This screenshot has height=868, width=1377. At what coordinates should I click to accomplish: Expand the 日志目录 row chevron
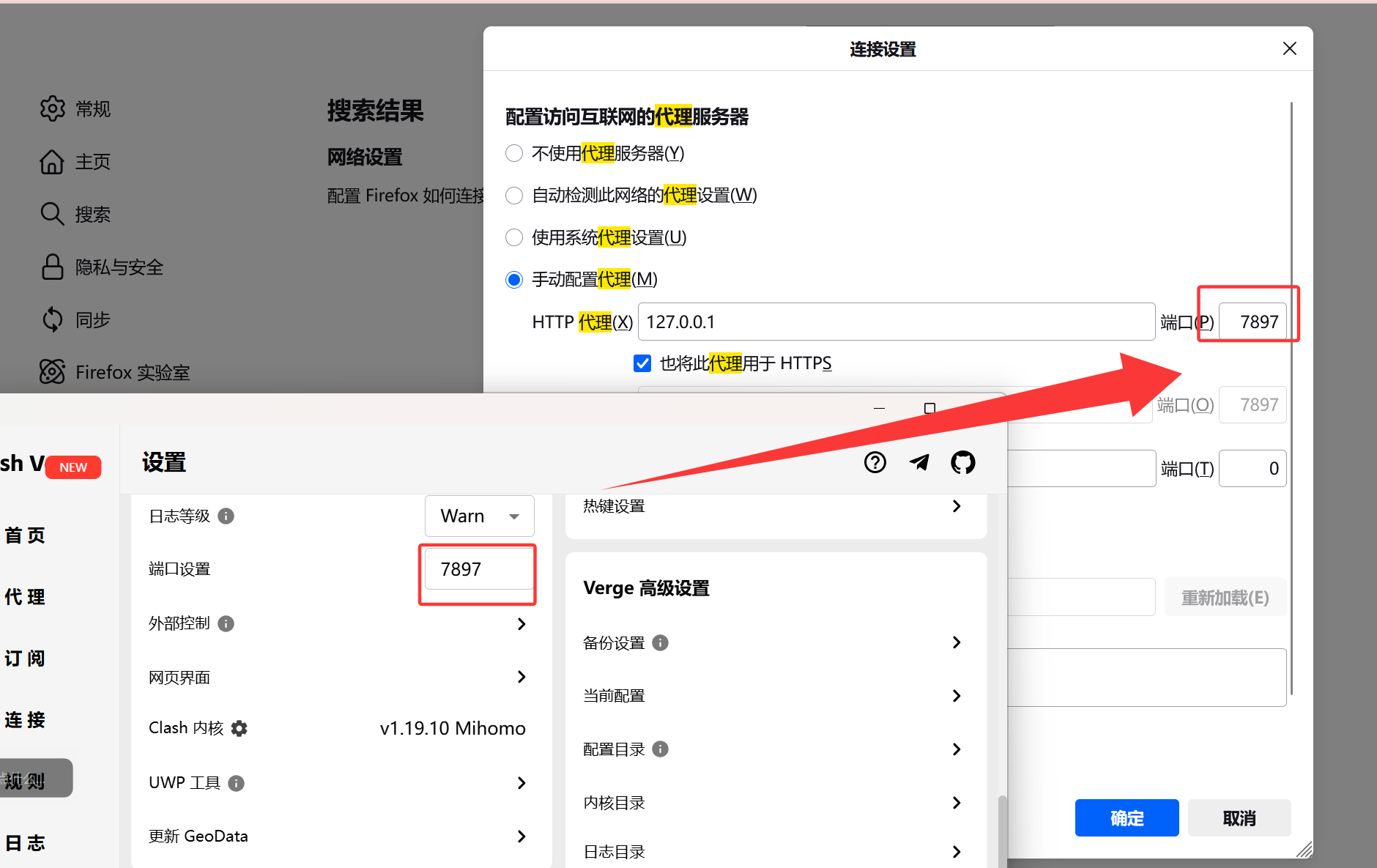(x=957, y=851)
